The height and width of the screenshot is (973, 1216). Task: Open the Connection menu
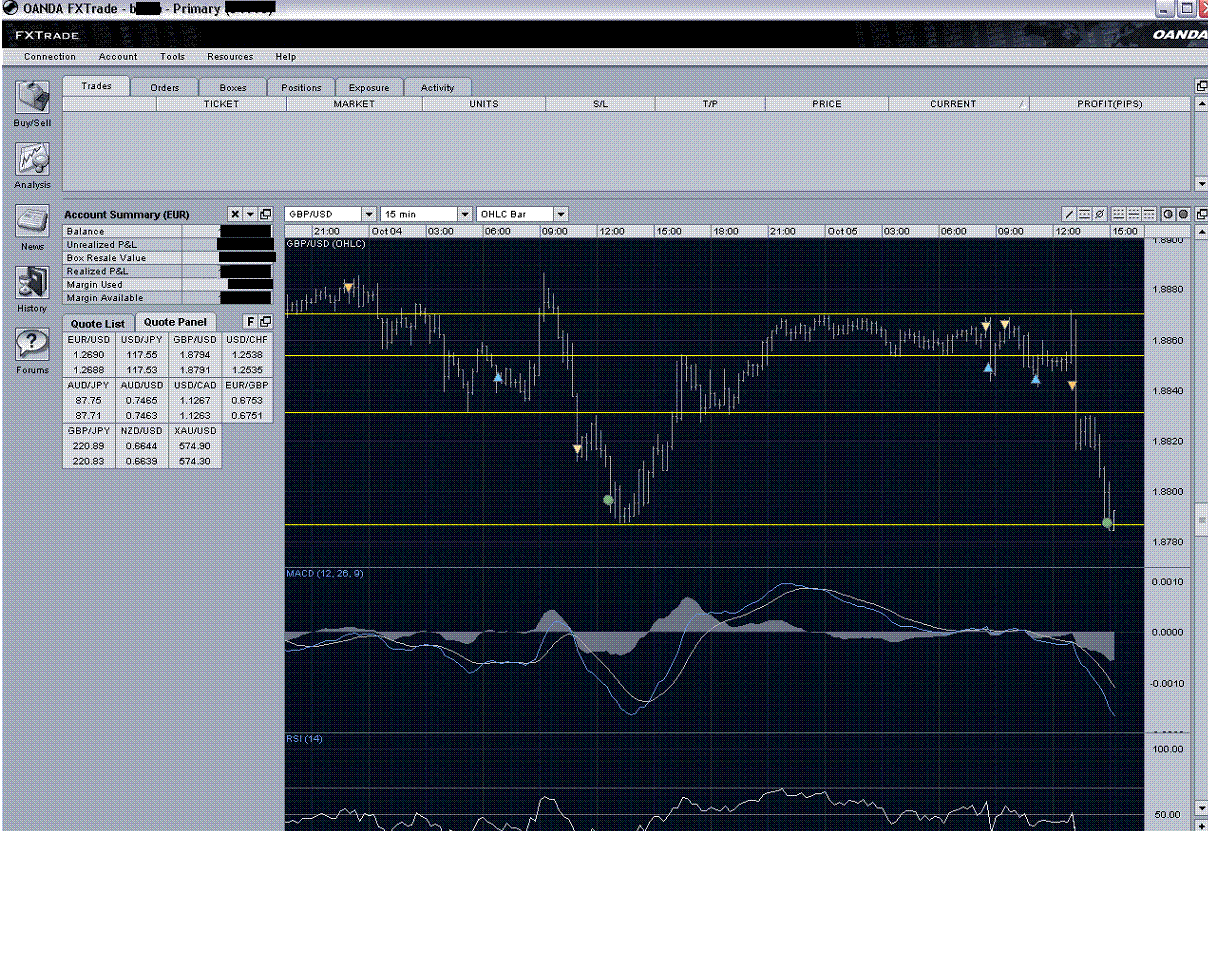tap(50, 57)
